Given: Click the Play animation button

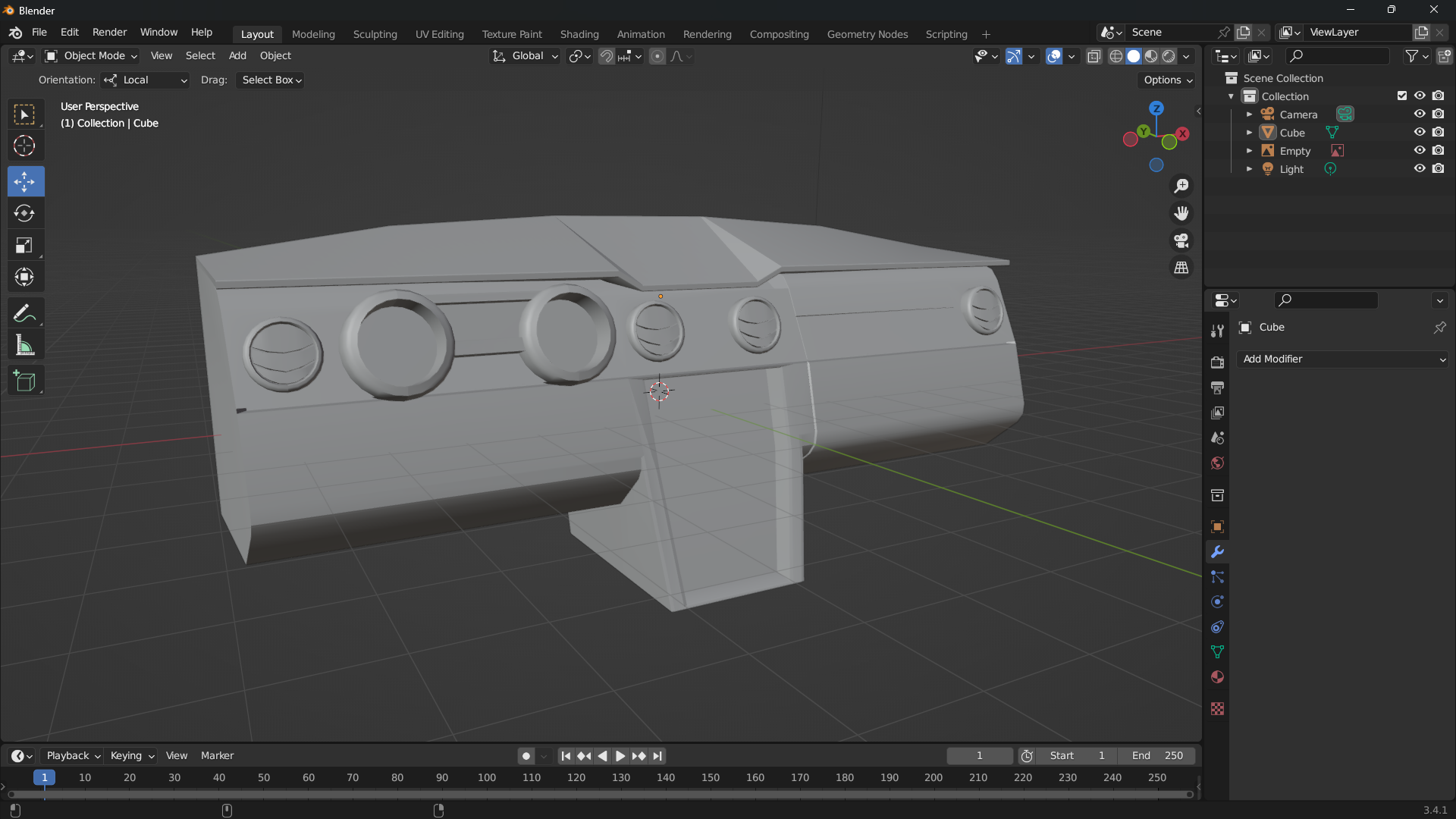Looking at the screenshot, I should (x=620, y=756).
